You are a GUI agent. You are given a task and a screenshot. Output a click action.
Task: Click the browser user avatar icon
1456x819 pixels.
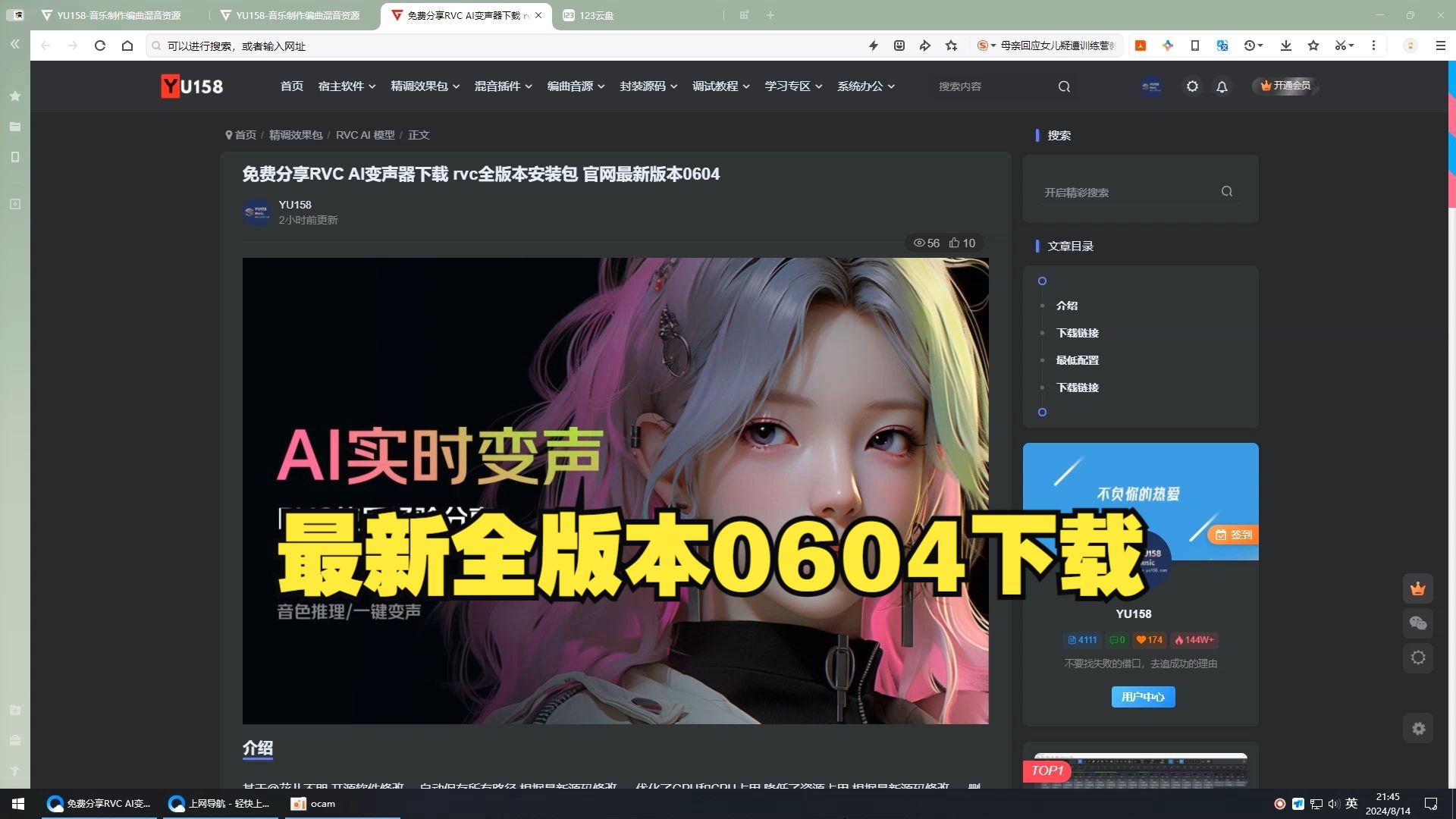[x=1410, y=45]
